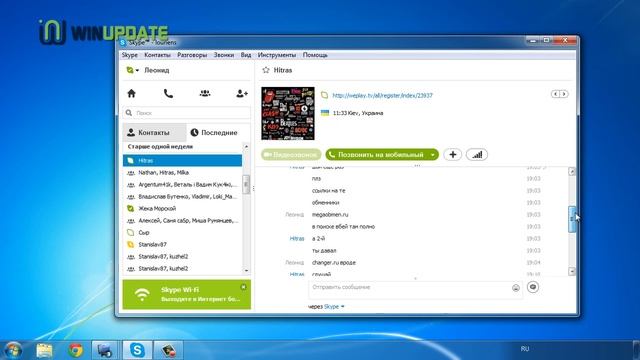The image size is (640, 360).
Task: Open the Nathan, Hitras, Milka group chat
Action: 182,173
